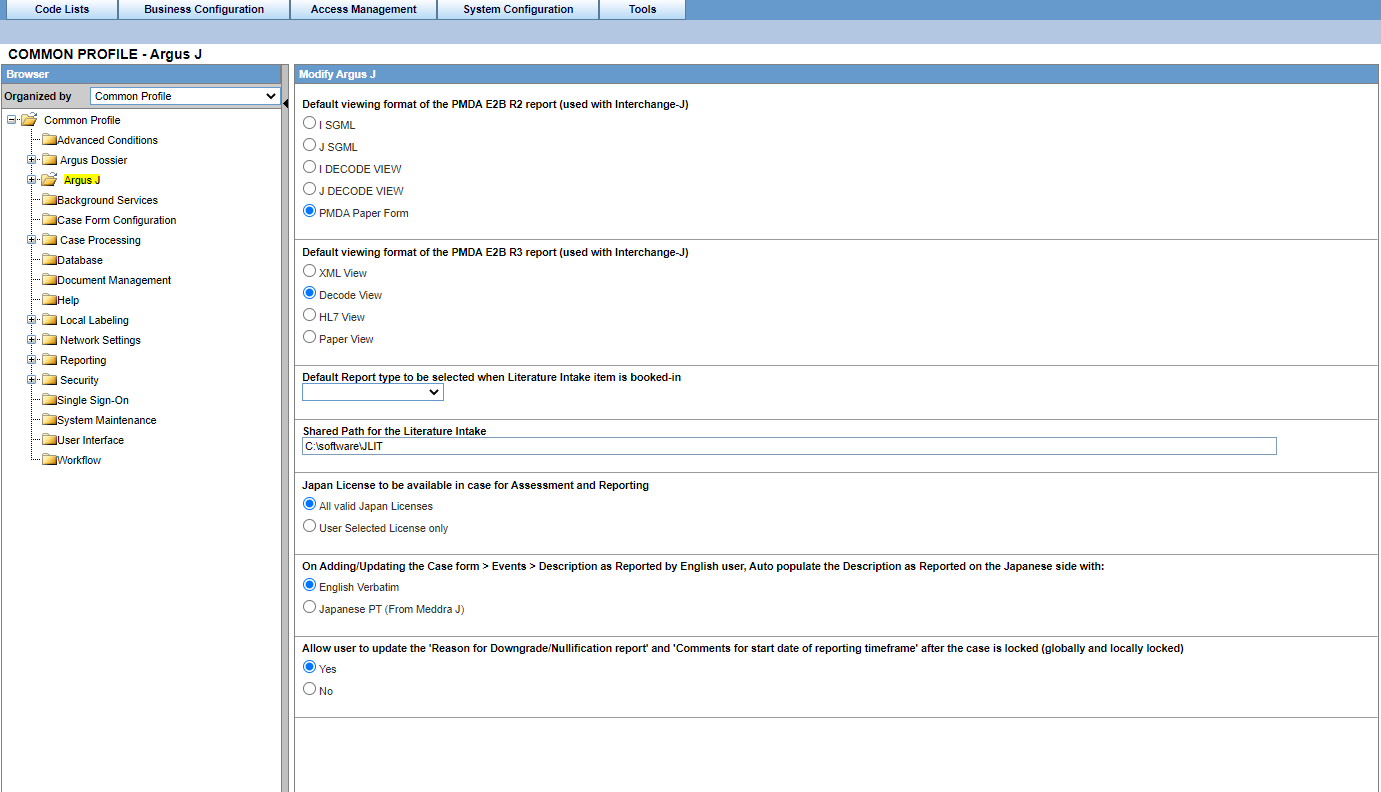Select User Selected License only
The width and height of the screenshot is (1381, 792).
(x=310, y=526)
